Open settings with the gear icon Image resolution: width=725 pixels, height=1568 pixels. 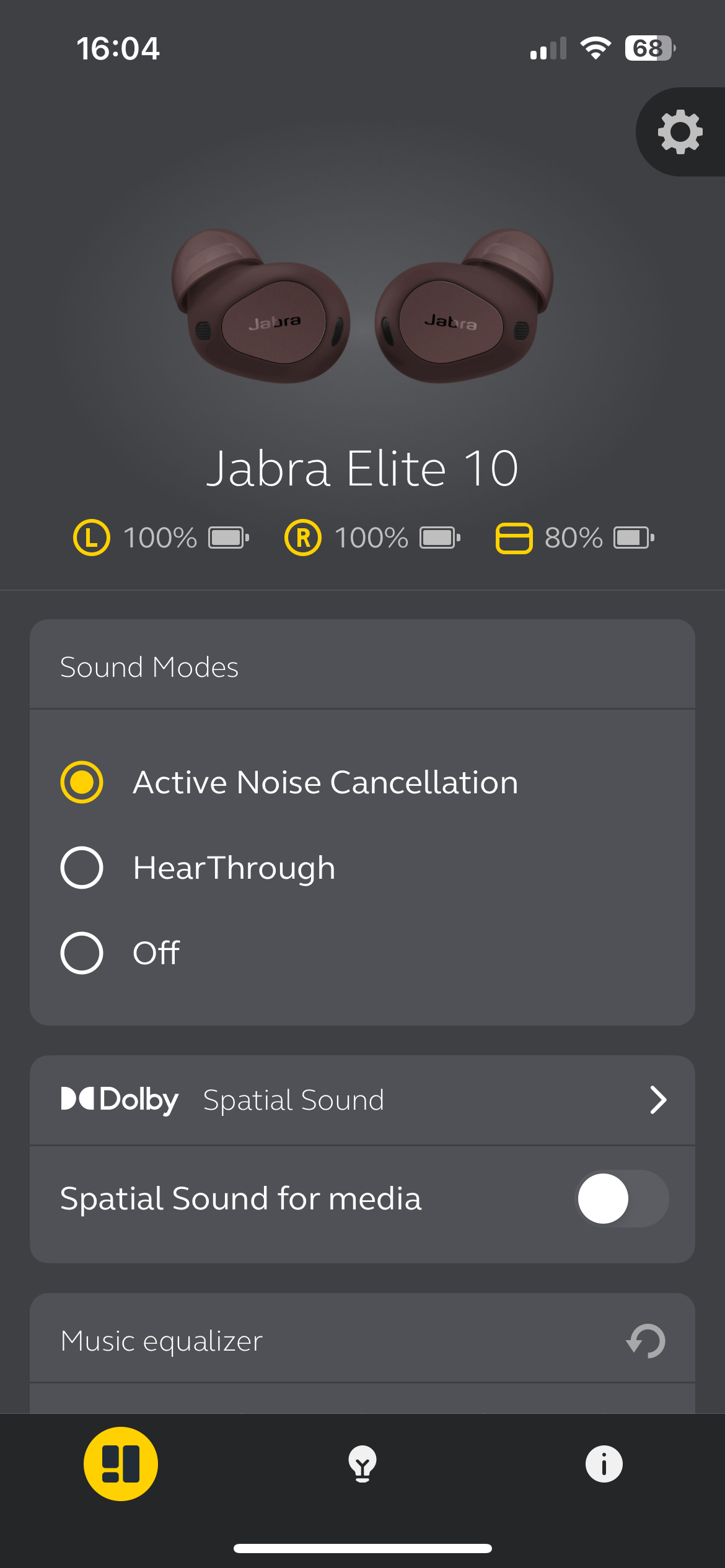click(680, 131)
